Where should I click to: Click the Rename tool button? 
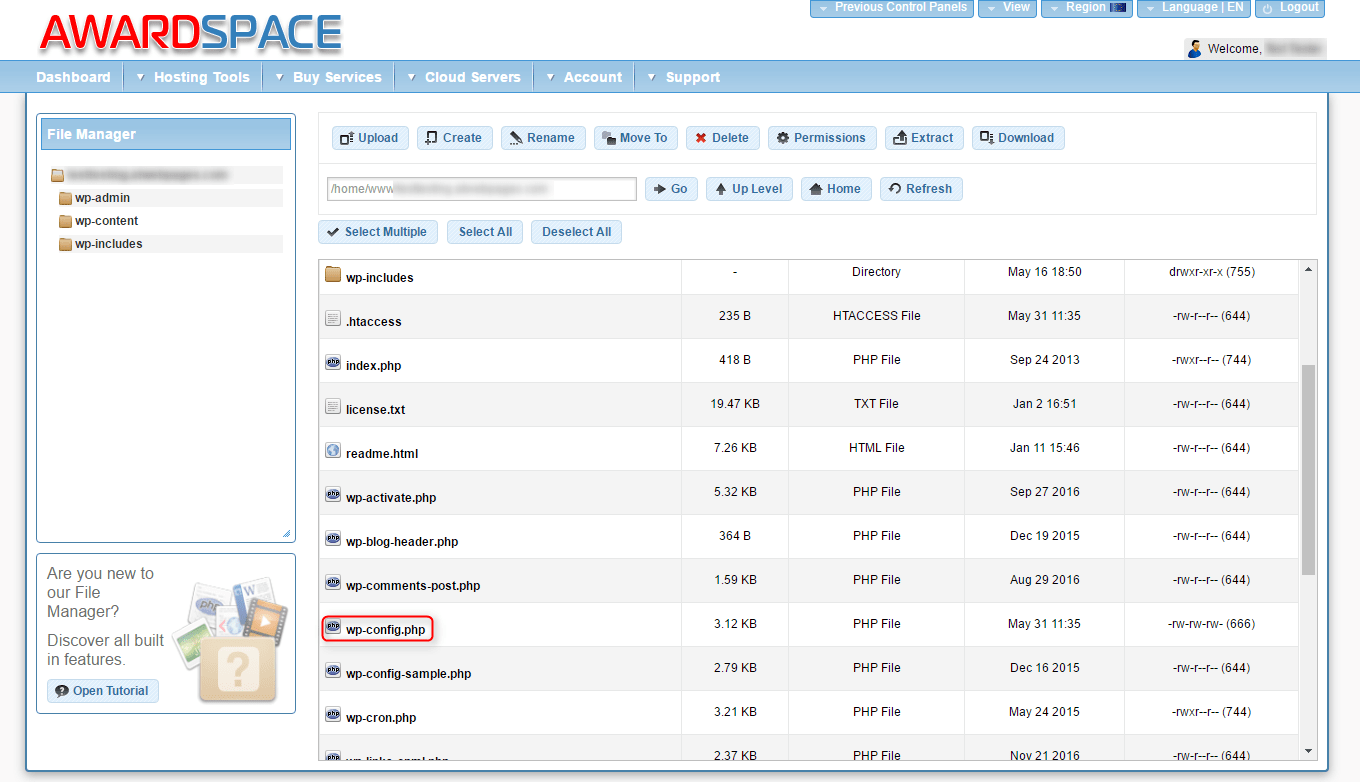coord(541,138)
